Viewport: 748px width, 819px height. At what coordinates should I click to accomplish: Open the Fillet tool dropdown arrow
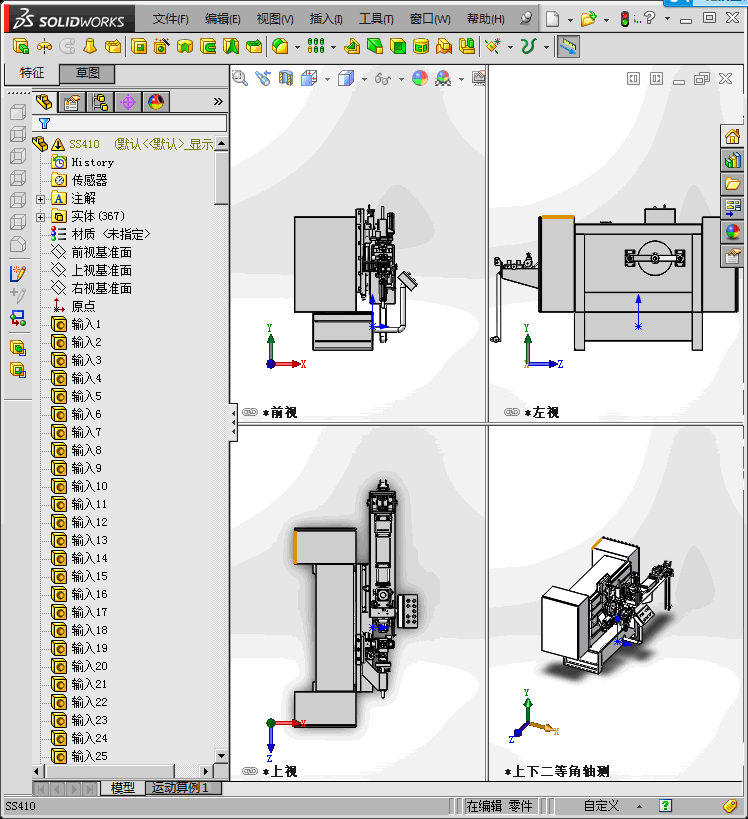pyautogui.click(x=297, y=48)
